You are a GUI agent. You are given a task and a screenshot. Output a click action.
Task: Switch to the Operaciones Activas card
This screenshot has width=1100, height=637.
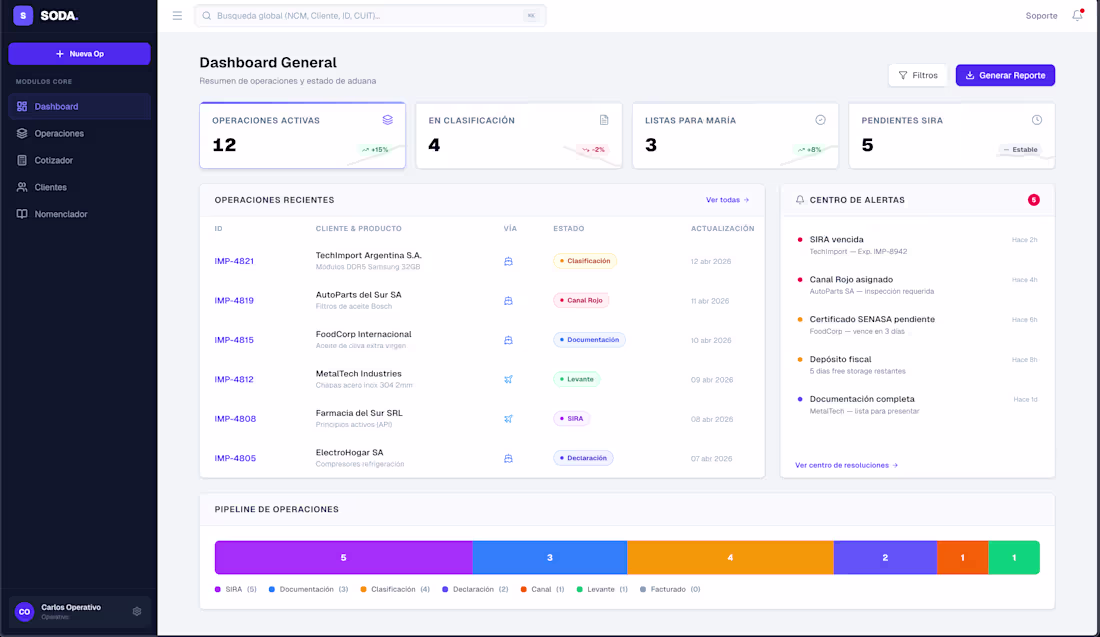(x=302, y=135)
